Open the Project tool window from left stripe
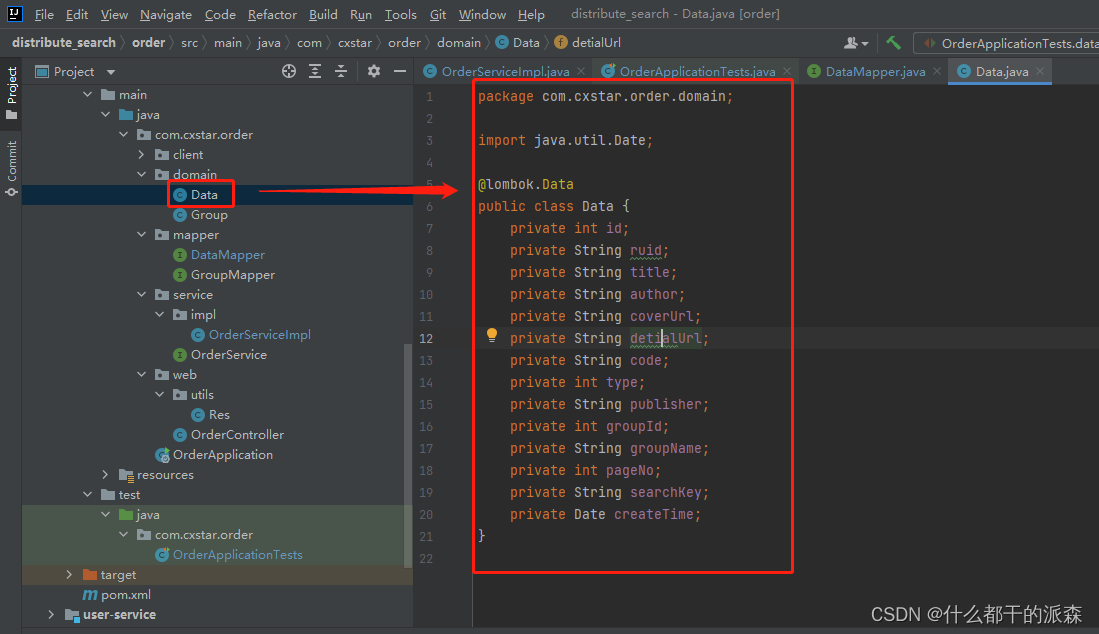1099x634 pixels. [x=11, y=92]
